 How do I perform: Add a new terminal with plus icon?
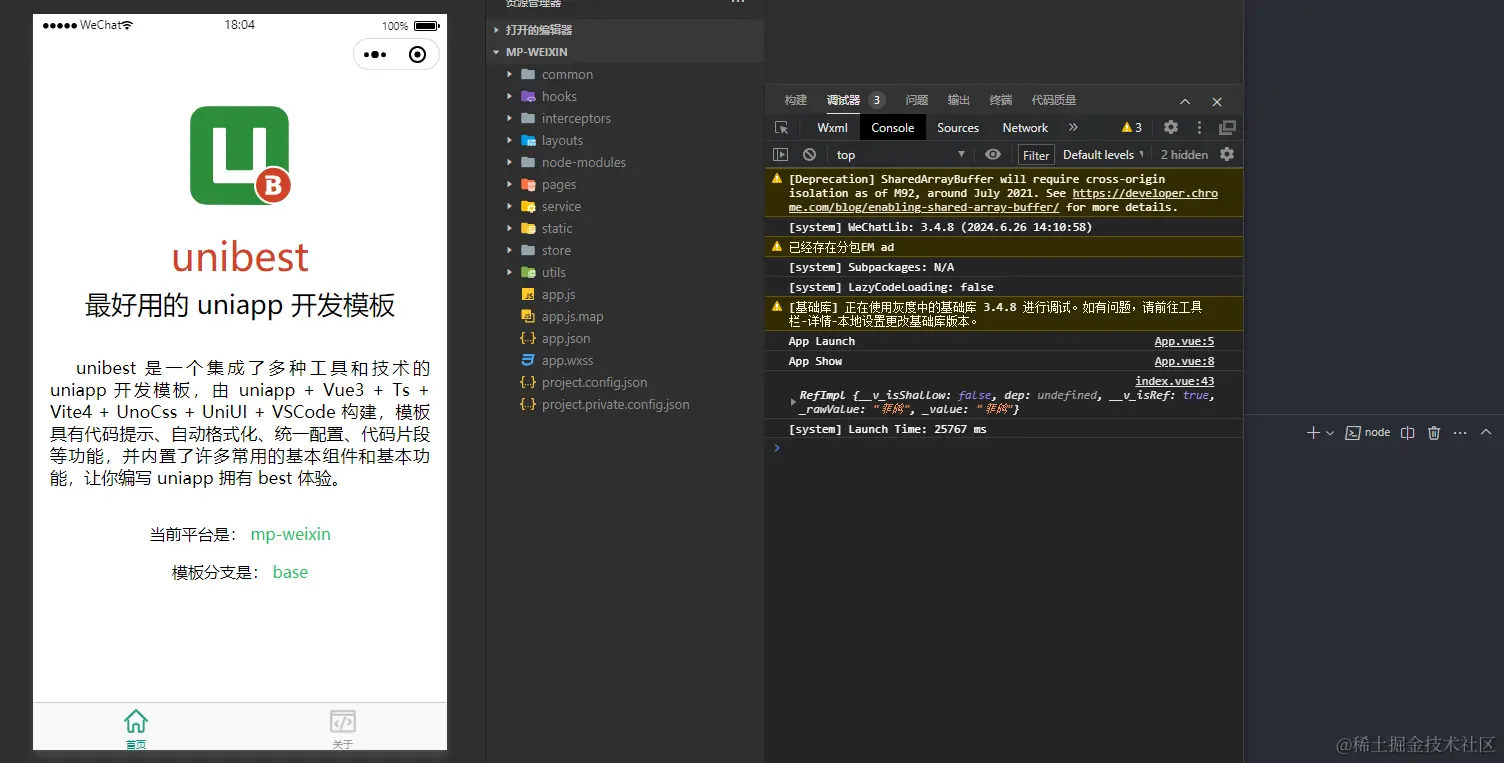coord(1313,433)
